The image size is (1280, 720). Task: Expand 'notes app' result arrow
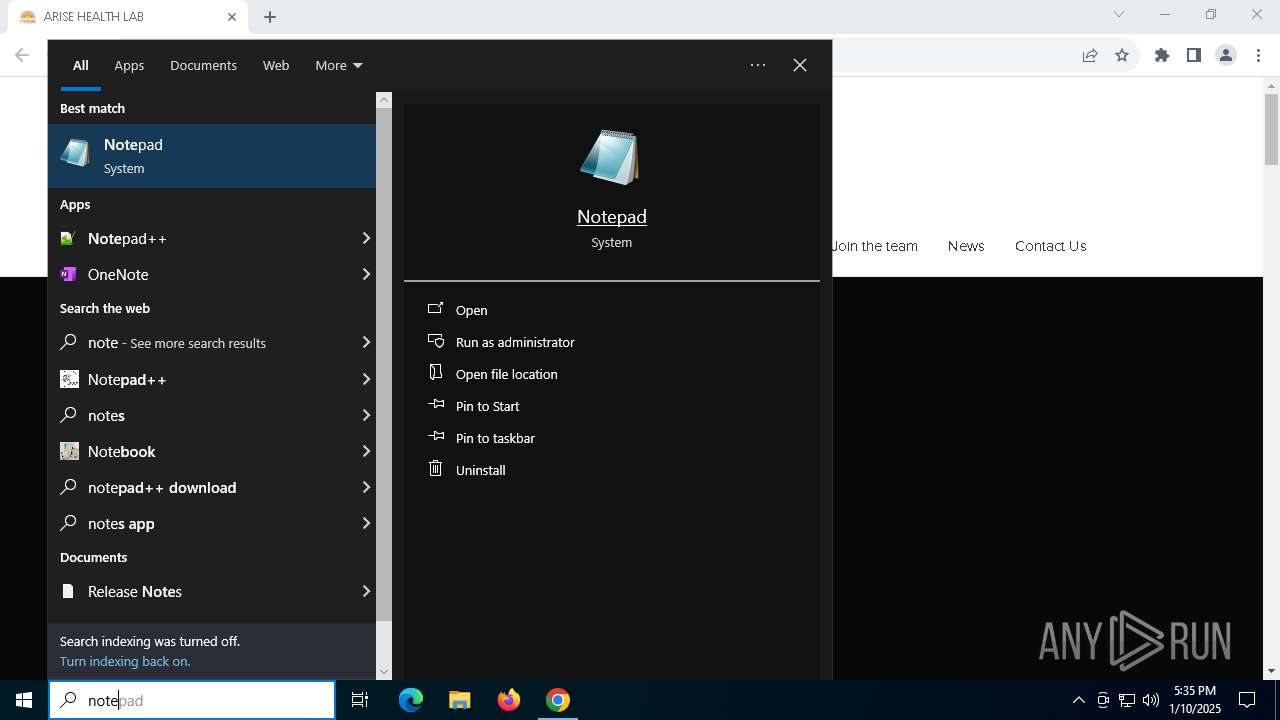(366, 523)
